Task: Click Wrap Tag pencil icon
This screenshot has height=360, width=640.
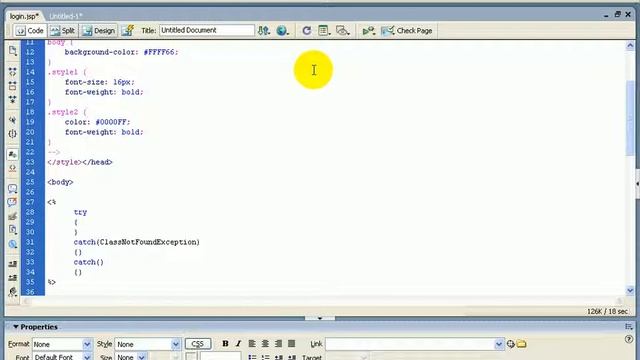Action: (13, 216)
